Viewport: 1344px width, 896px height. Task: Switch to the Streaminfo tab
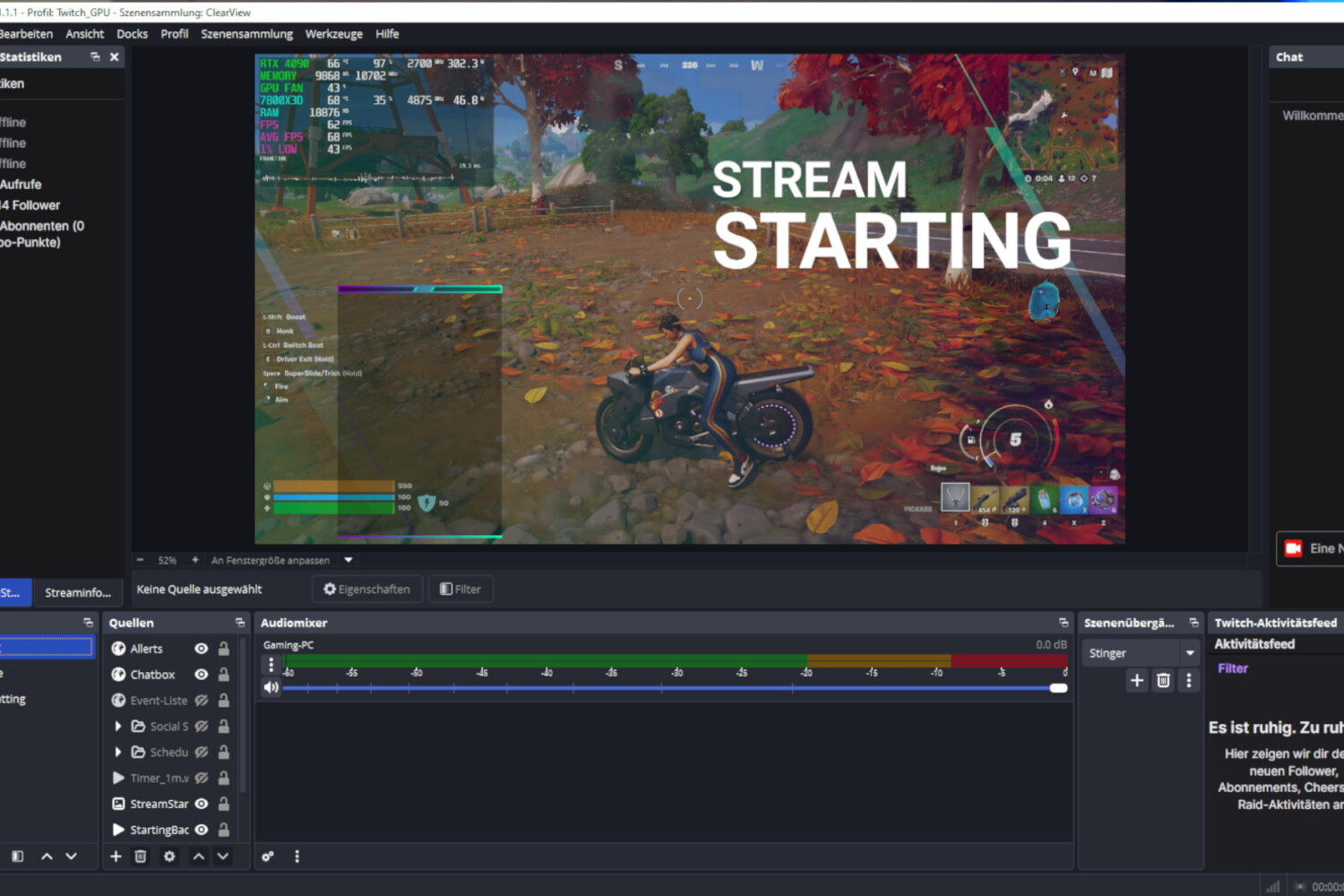[x=78, y=592]
